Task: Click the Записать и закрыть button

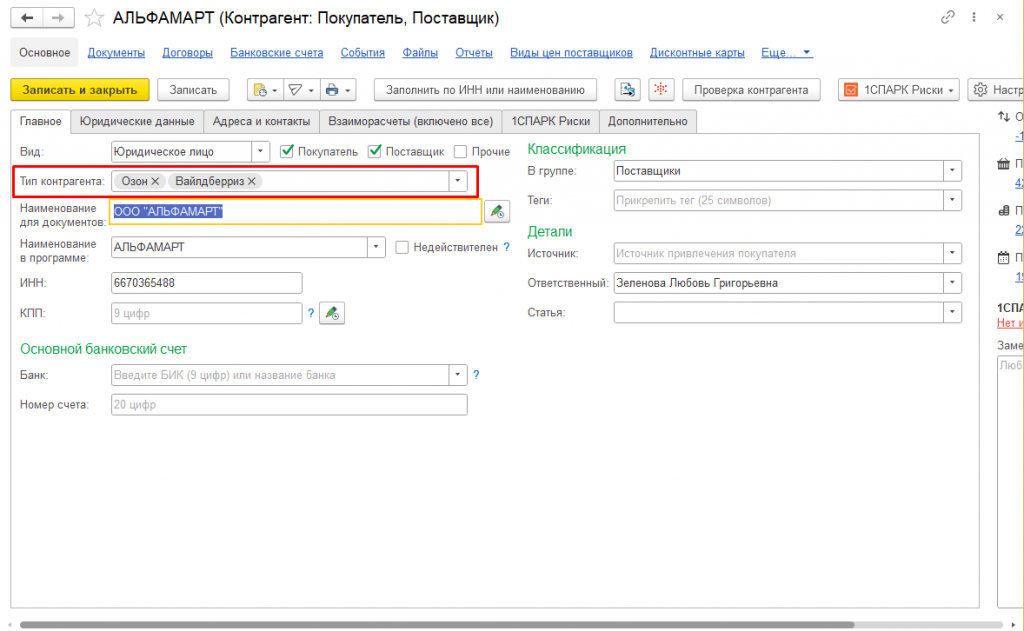Action: tap(80, 90)
